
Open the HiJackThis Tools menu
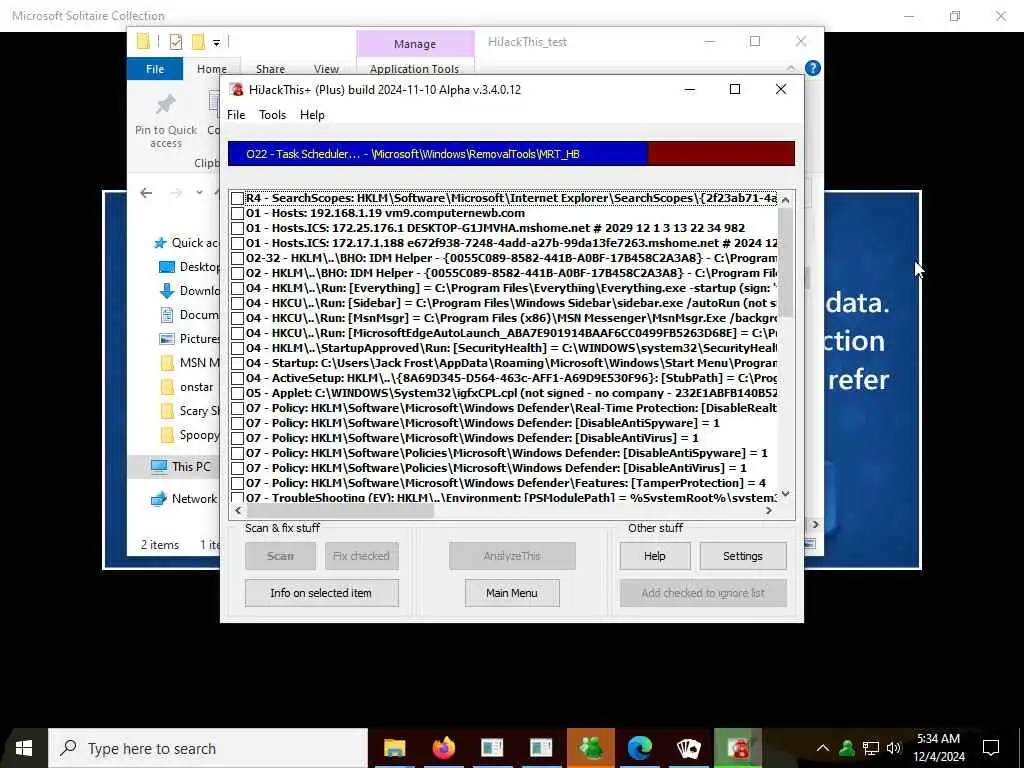[x=272, y=115]
